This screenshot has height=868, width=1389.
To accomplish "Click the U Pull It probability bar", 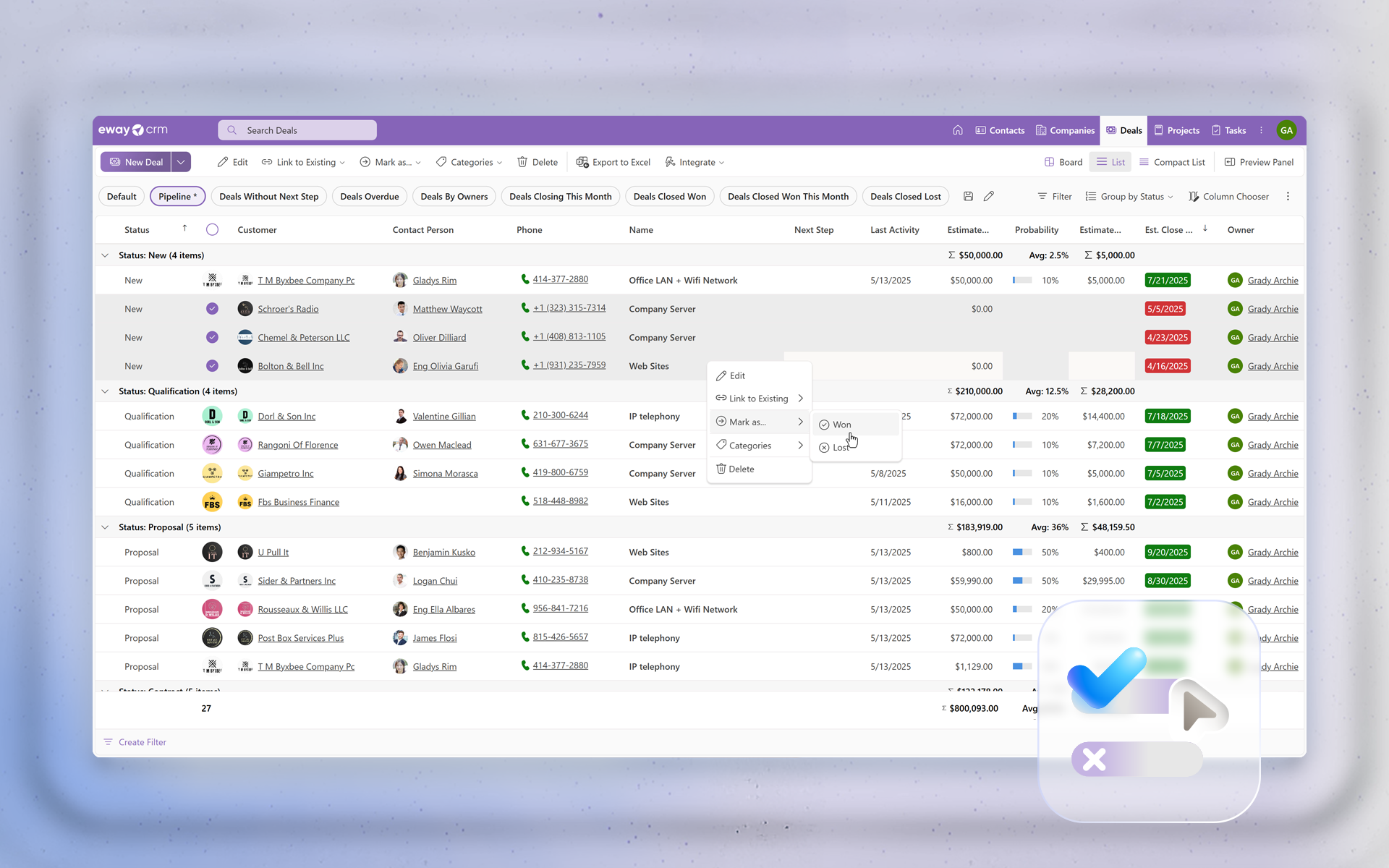I will [x=1022, y=552].
